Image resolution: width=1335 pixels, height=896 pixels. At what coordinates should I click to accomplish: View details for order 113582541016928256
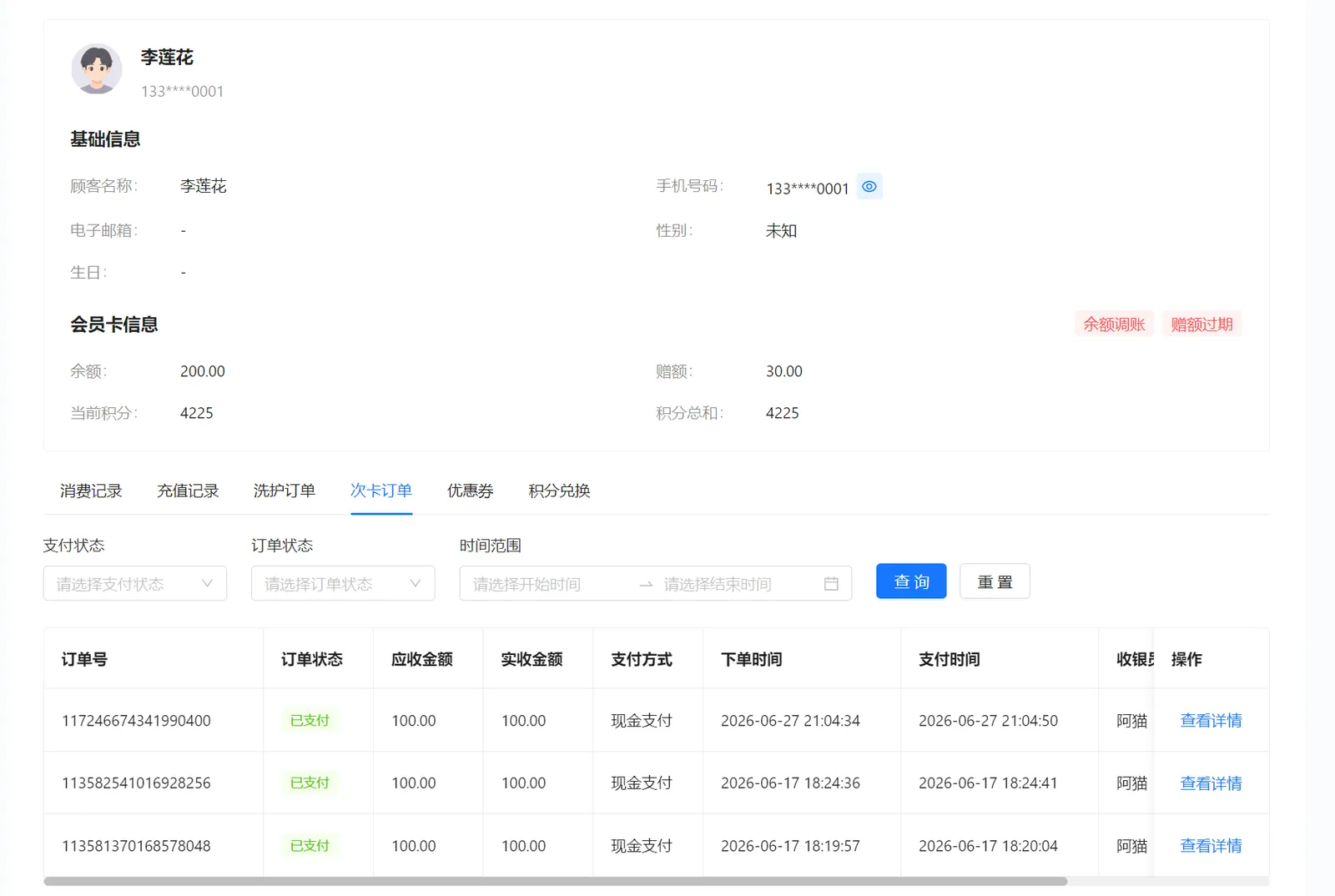click(1211, 783)
